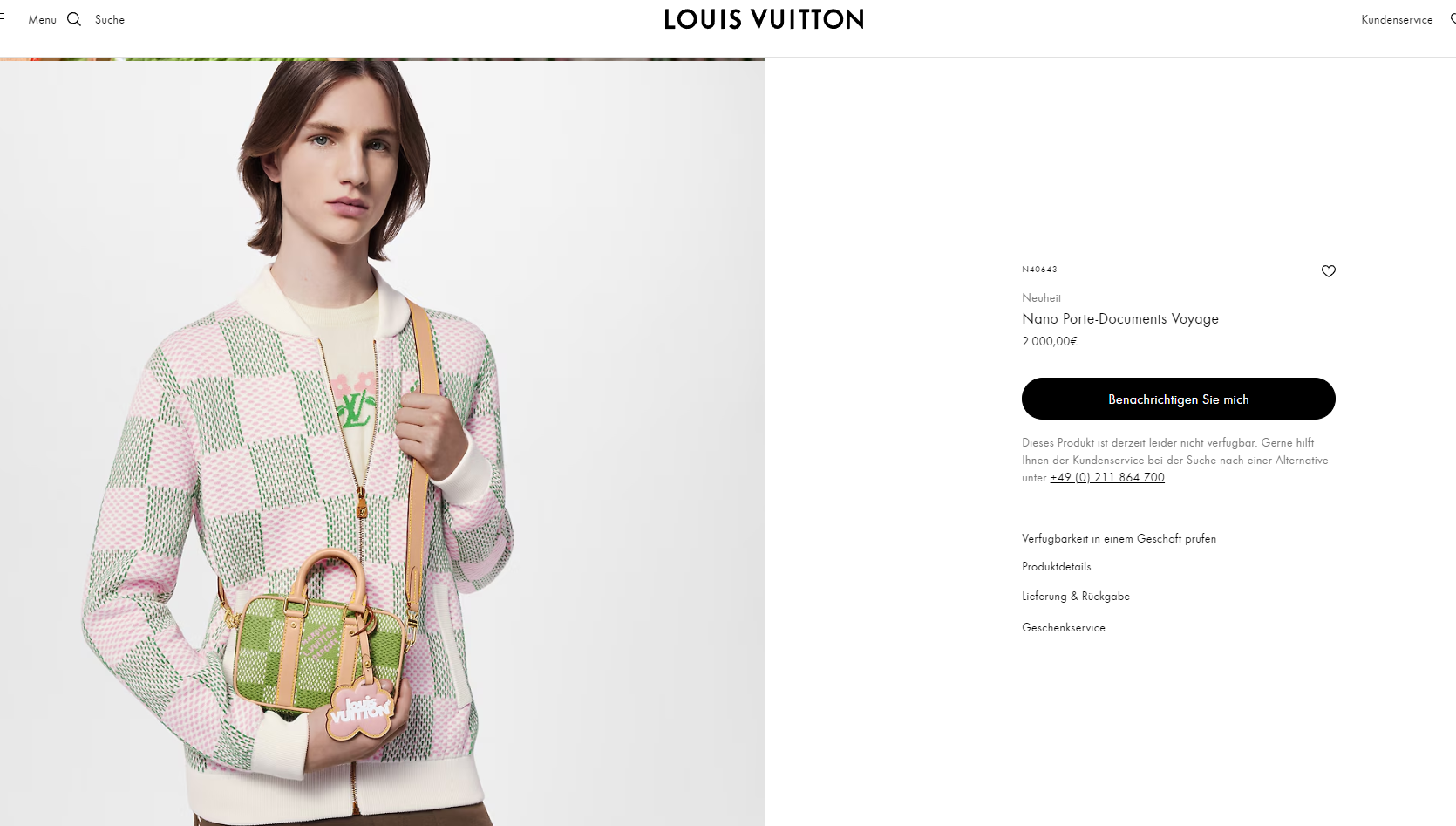Click the partially visible icon beside Kundenservice
The image size is (1456, 826).
pos(1453,19)
